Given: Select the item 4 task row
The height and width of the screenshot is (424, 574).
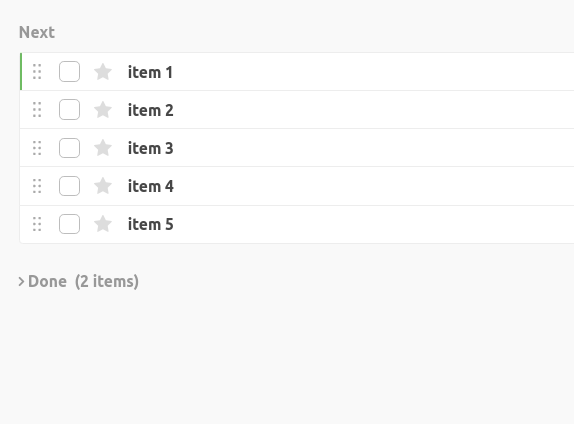Looking at the screenshot, I should pos(297,186).
